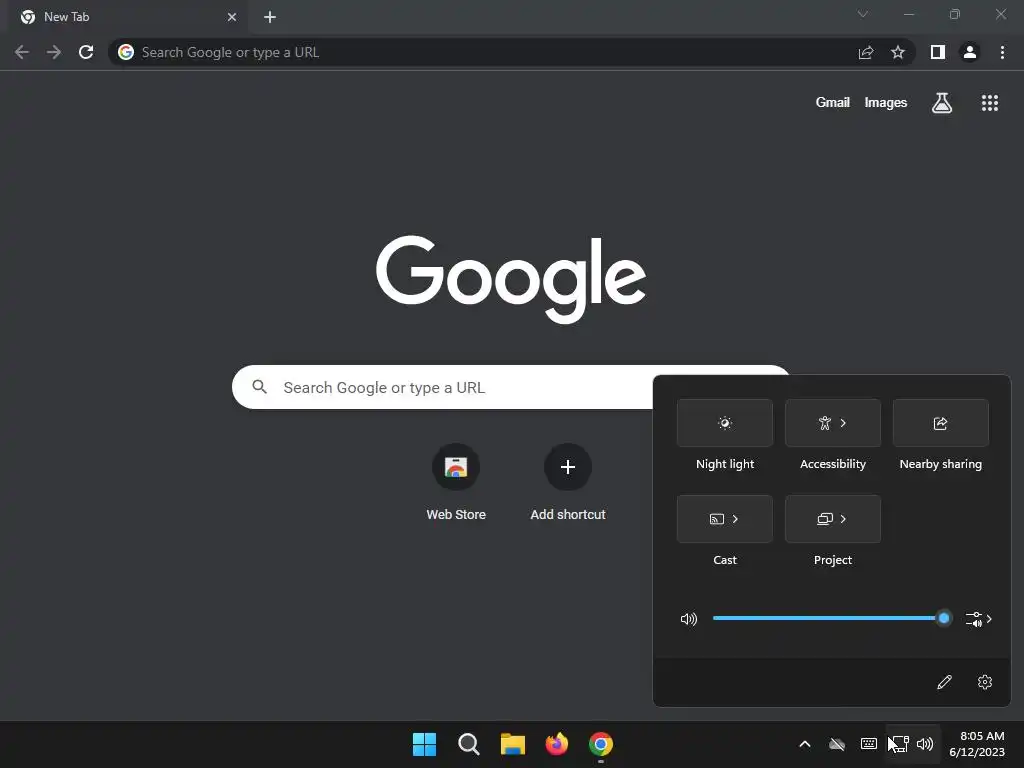Go forward using the browser forward arrow

[54, 52]
